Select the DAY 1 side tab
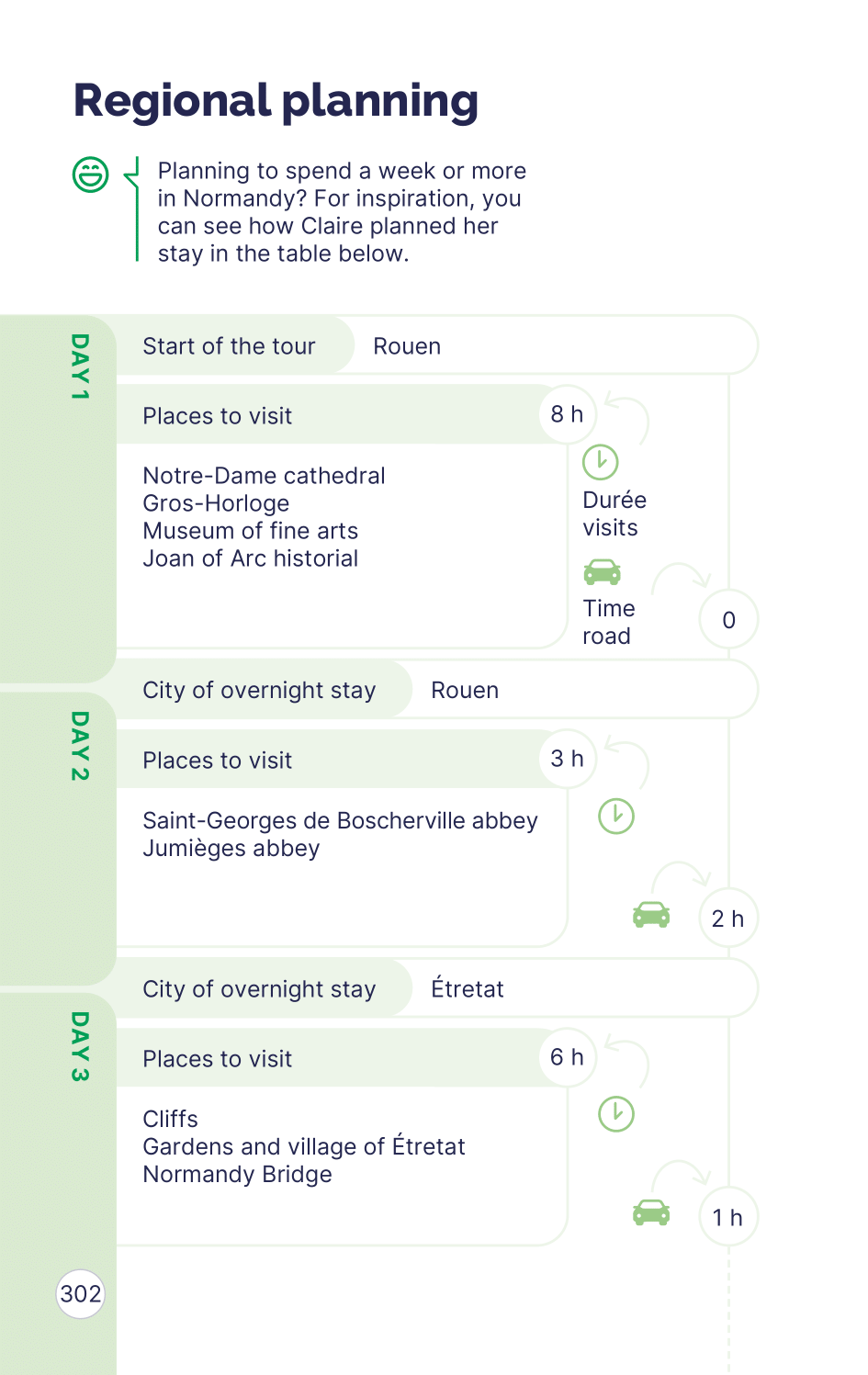Viewport: 868px width, 1375px height. 80,366
